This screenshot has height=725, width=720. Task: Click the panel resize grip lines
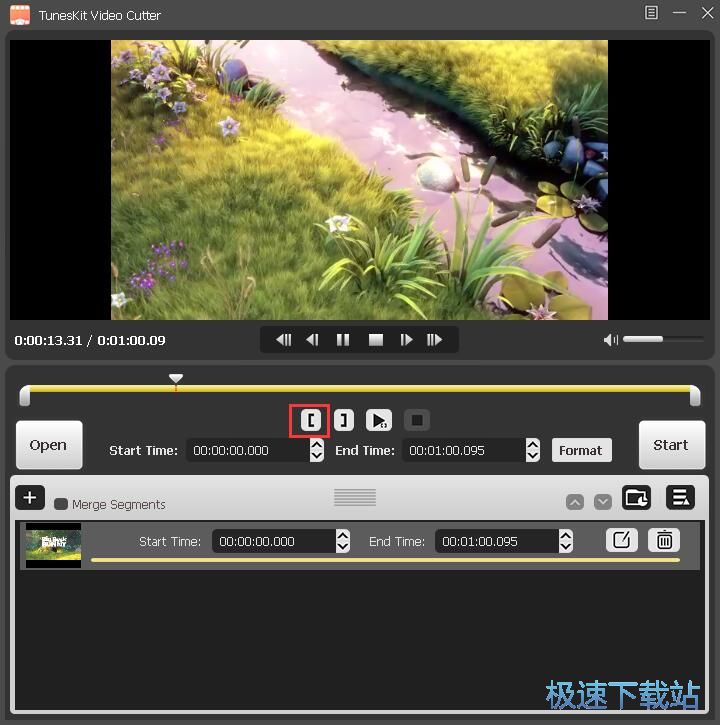[x=355, y=498]
